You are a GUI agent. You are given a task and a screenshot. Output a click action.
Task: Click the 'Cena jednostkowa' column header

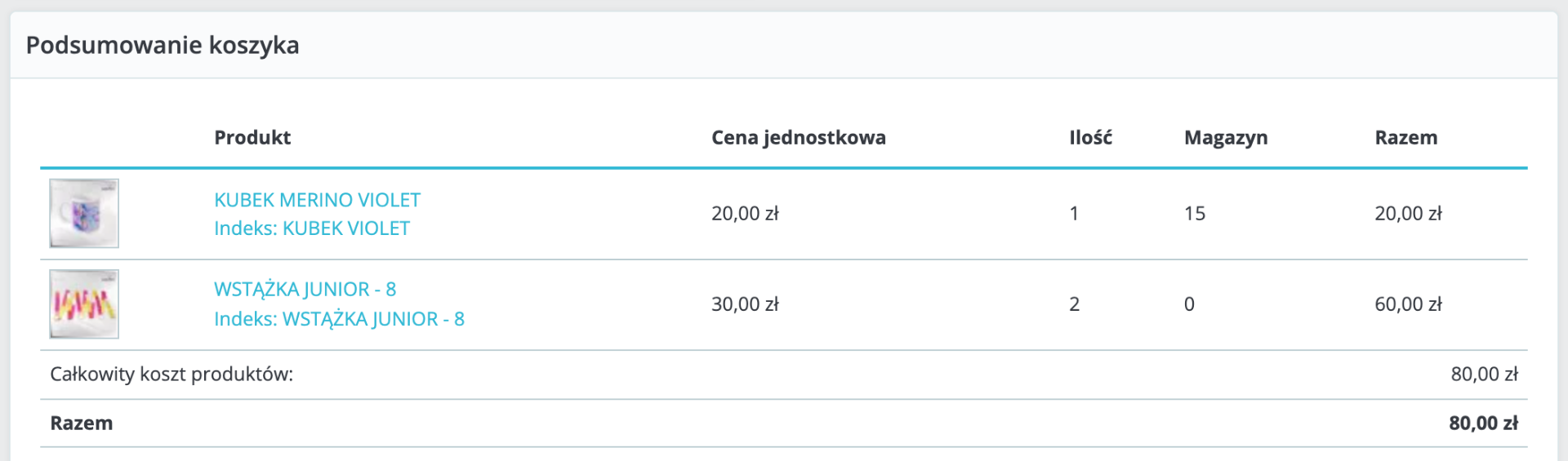pyautogui.click(x=798, y=138)
